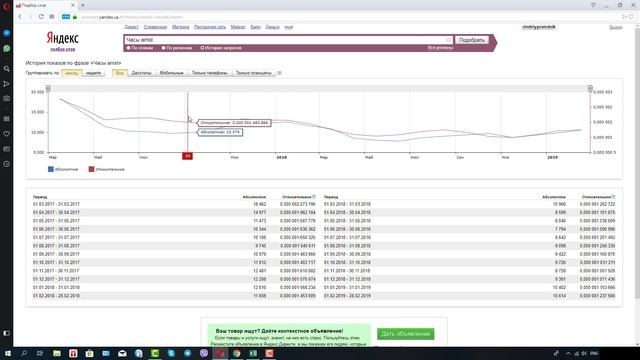Go back to the previous page

20,17
